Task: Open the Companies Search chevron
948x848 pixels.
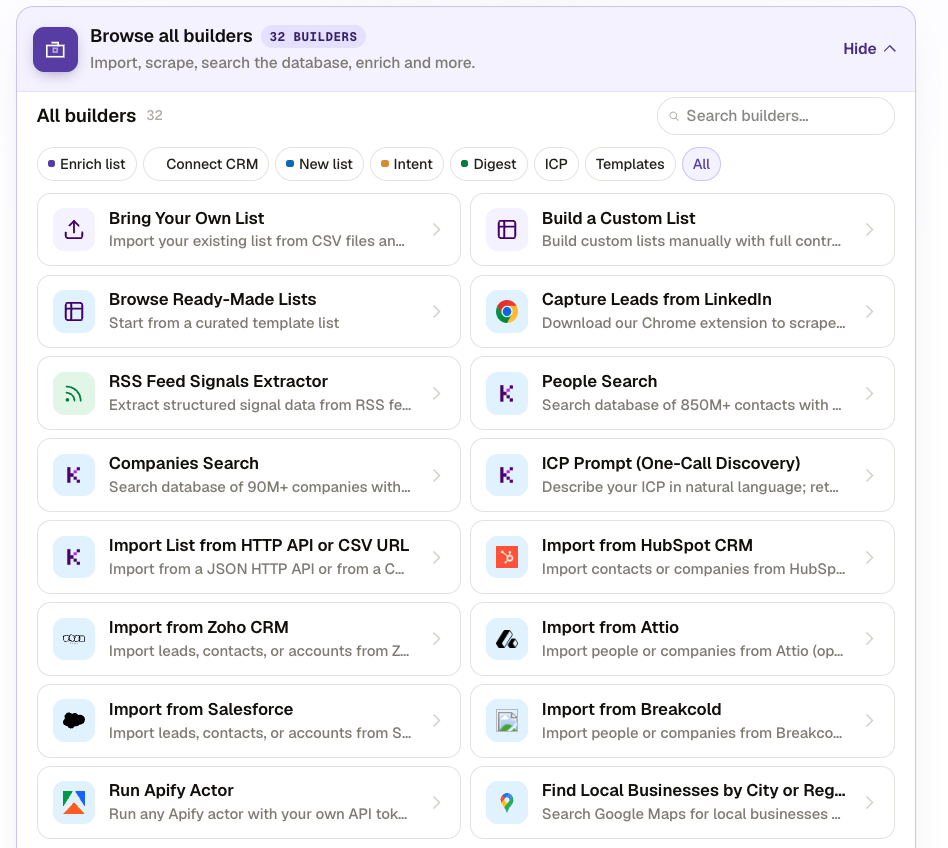Action: click(437, 476)
